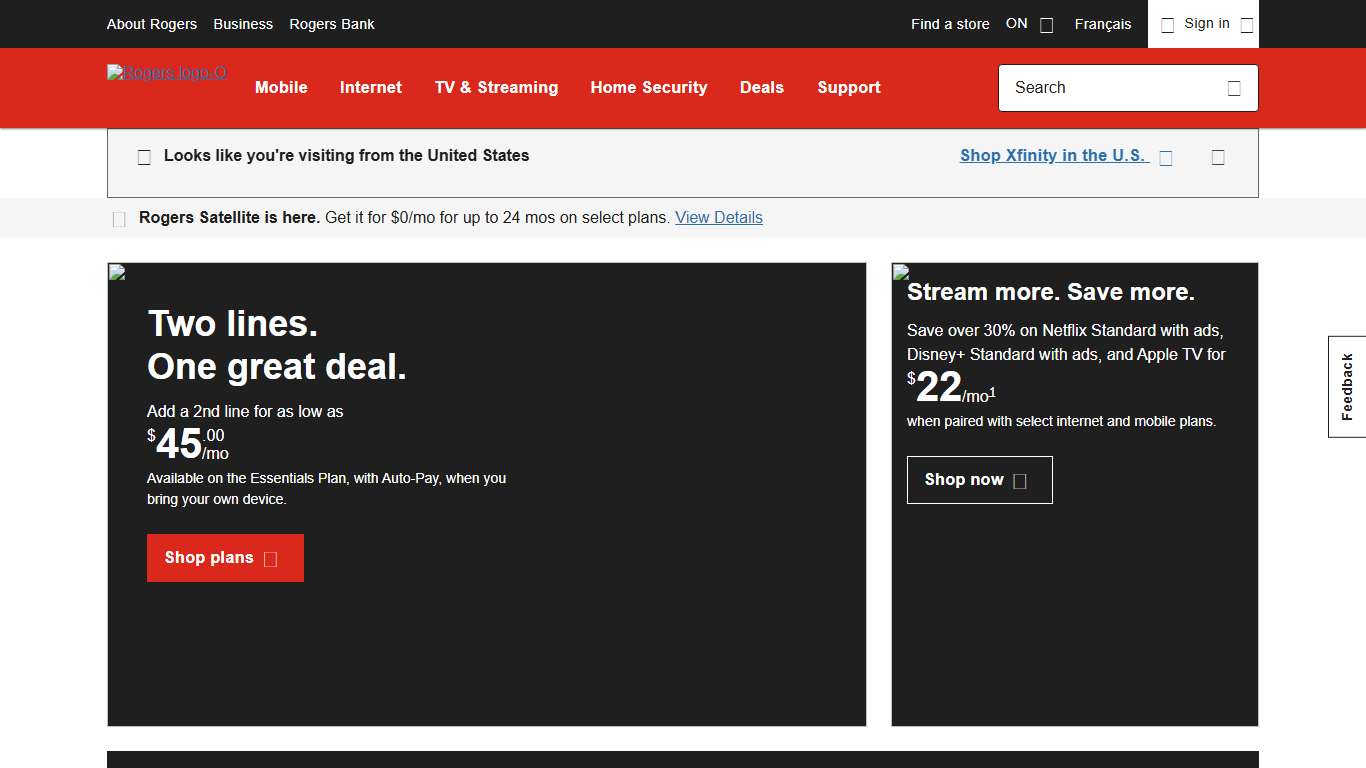
Task: Open the Feedback panel on the right edge
Action: pos(1347,385)
